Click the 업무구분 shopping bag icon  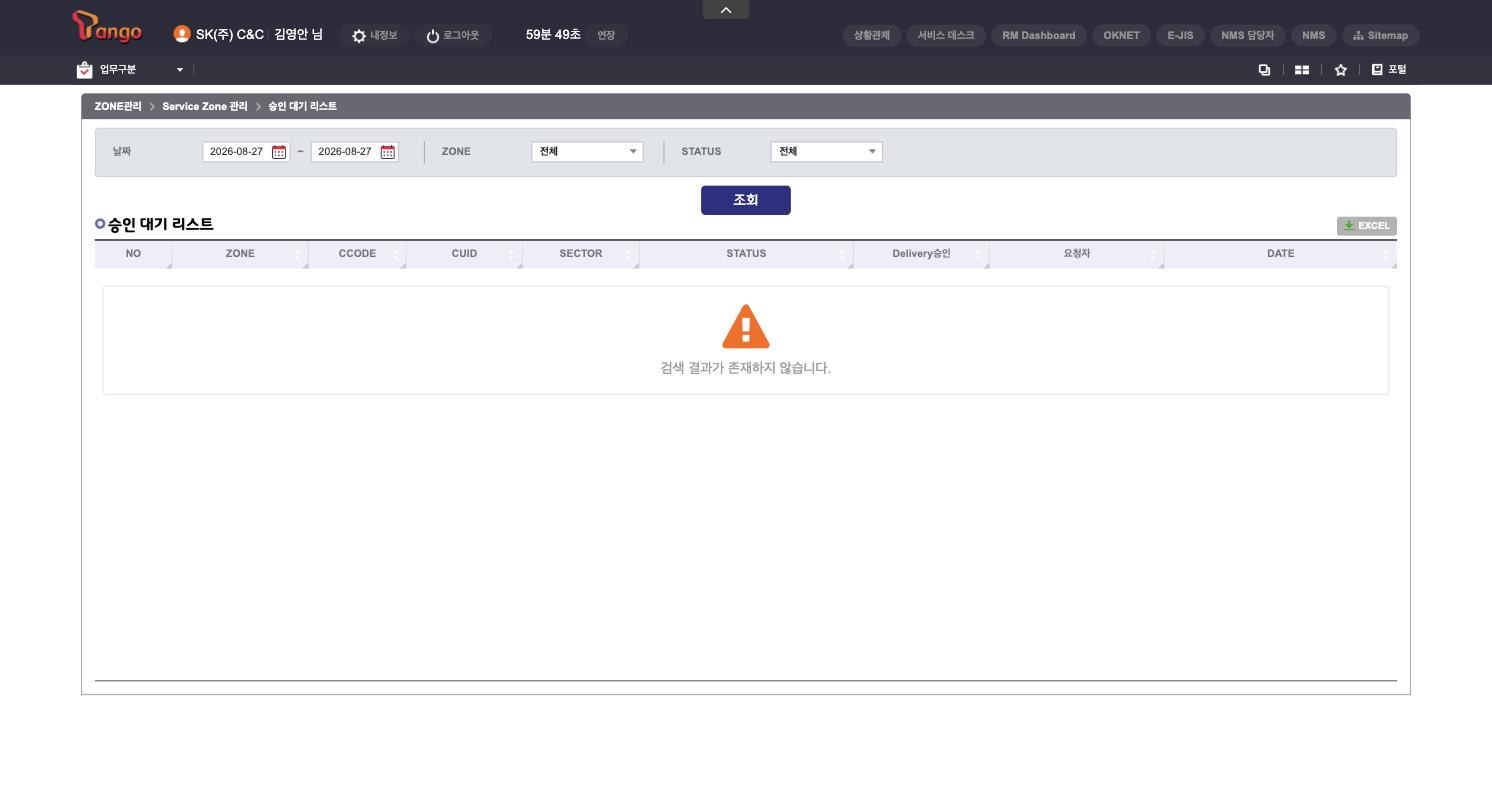(x=84, y=70)
